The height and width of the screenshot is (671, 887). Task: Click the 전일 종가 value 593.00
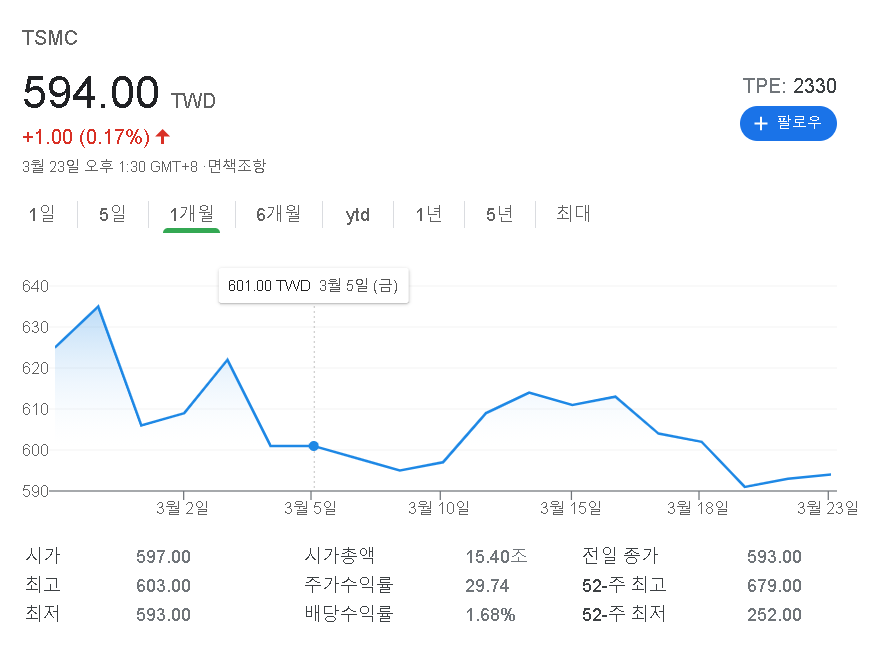(774, 557)
